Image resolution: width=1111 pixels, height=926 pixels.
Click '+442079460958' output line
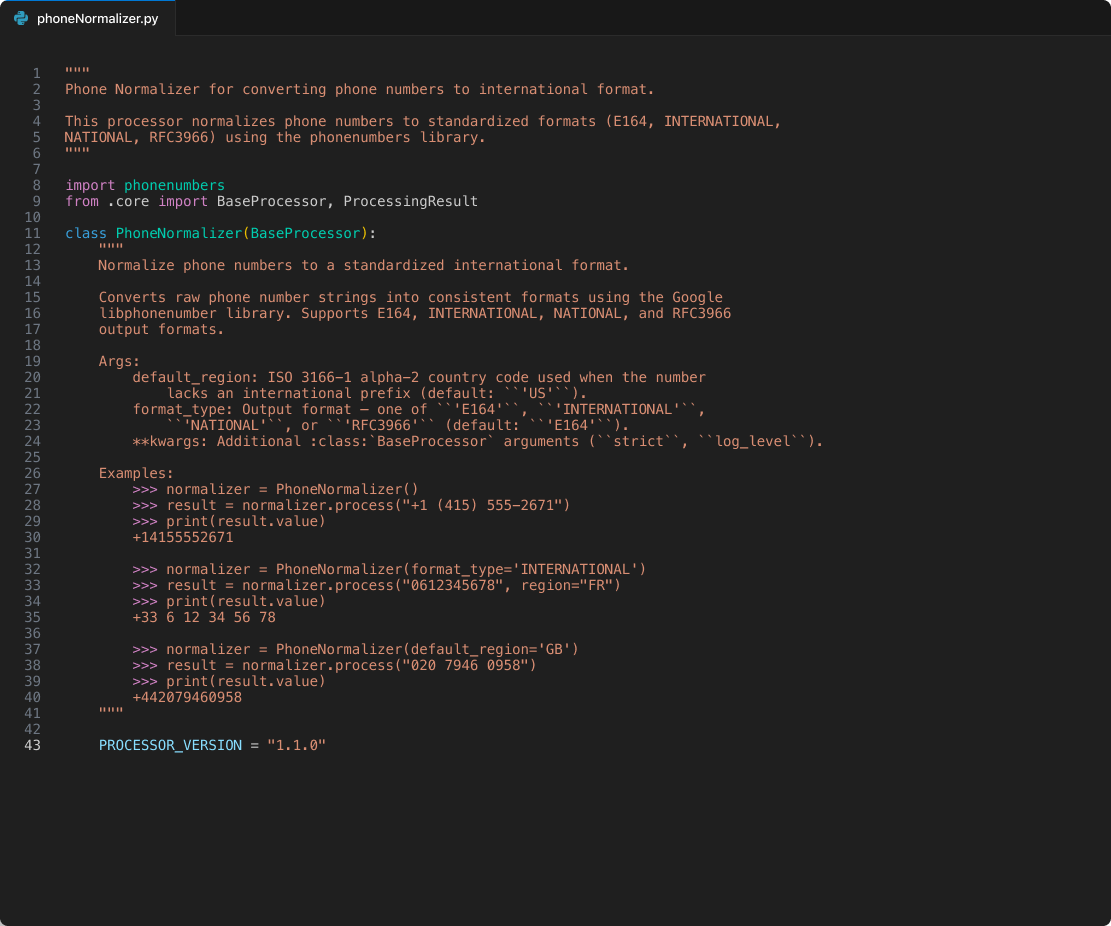tap(187, 697)
